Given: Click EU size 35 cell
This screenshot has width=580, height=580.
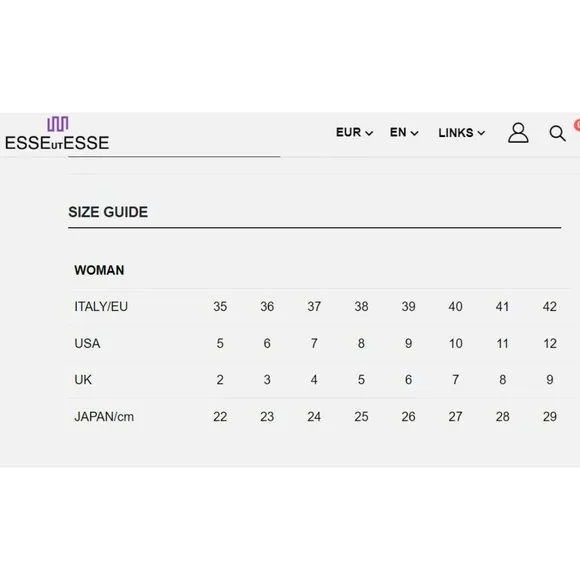Looking at the screenshot, I should coord(220,307).
